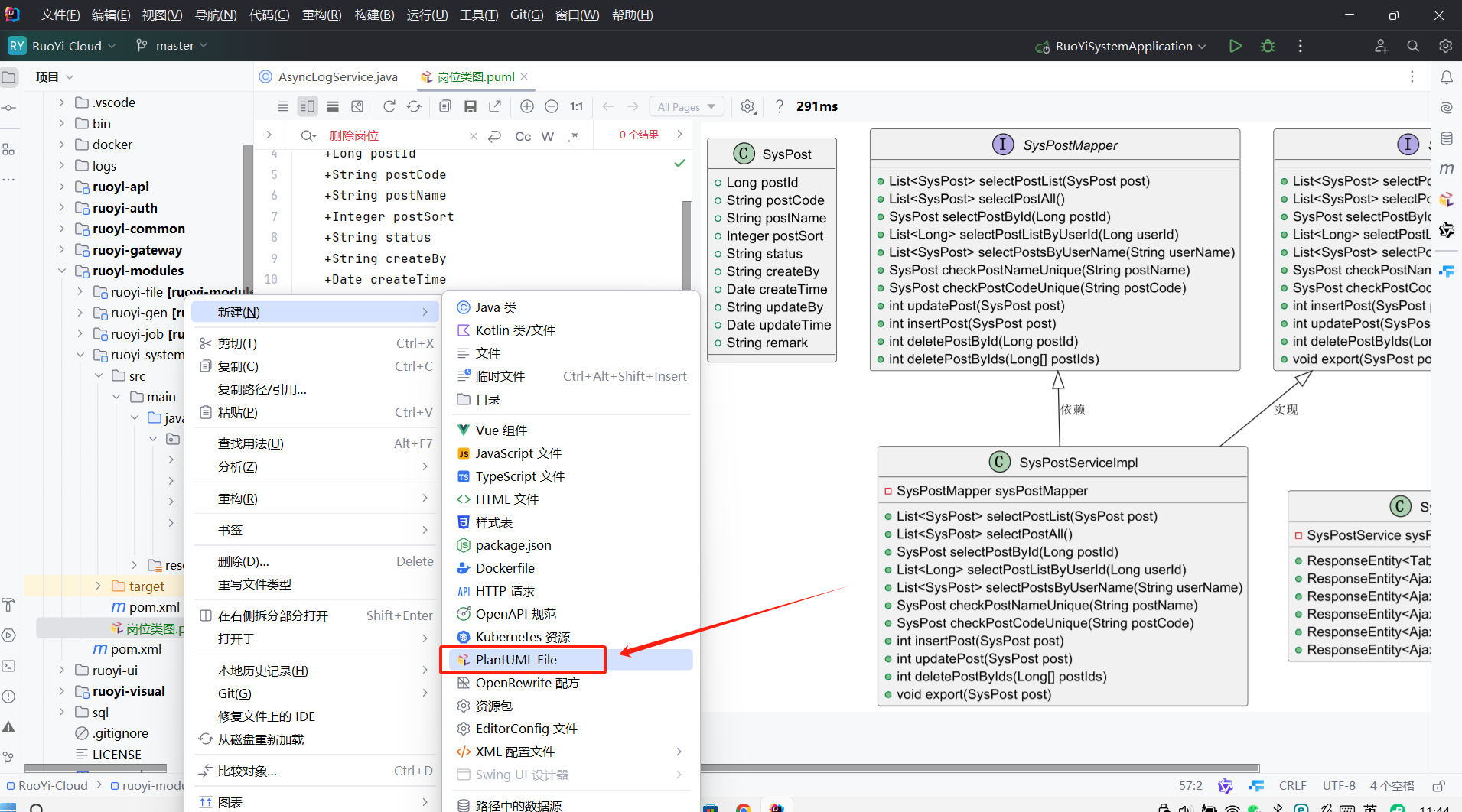Open search everywhere magnifier

tap(1413, 46)
